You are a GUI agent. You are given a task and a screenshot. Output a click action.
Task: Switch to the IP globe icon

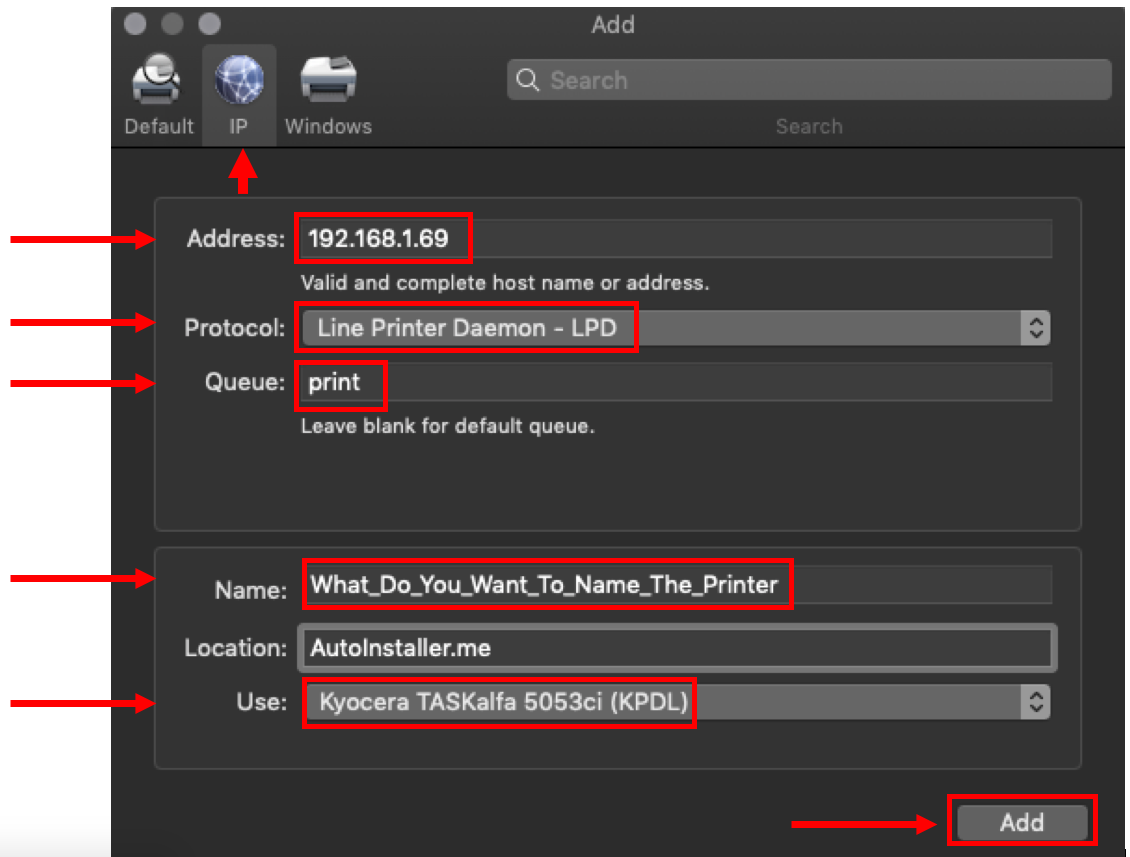pyautogui.click(x=238, y=81)
